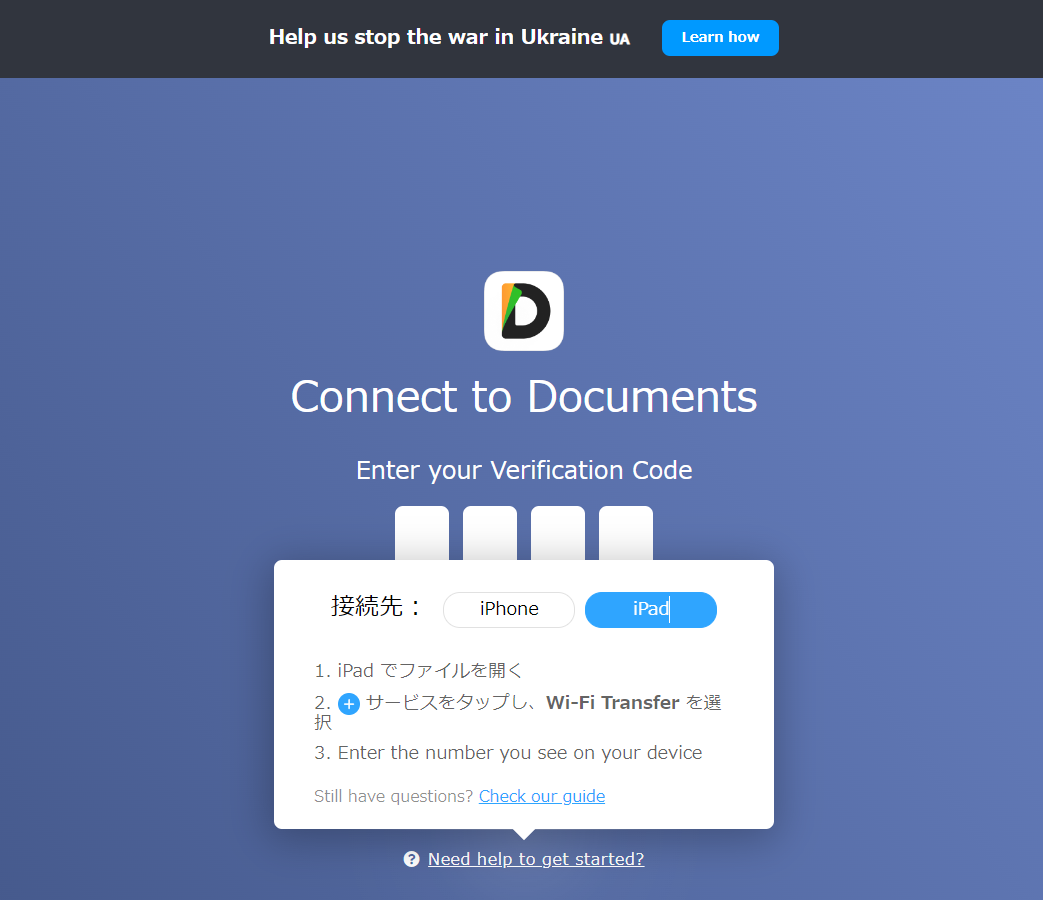Click the 接続先 label
This screenshot has height=900, width=1043.
(376, 606)
